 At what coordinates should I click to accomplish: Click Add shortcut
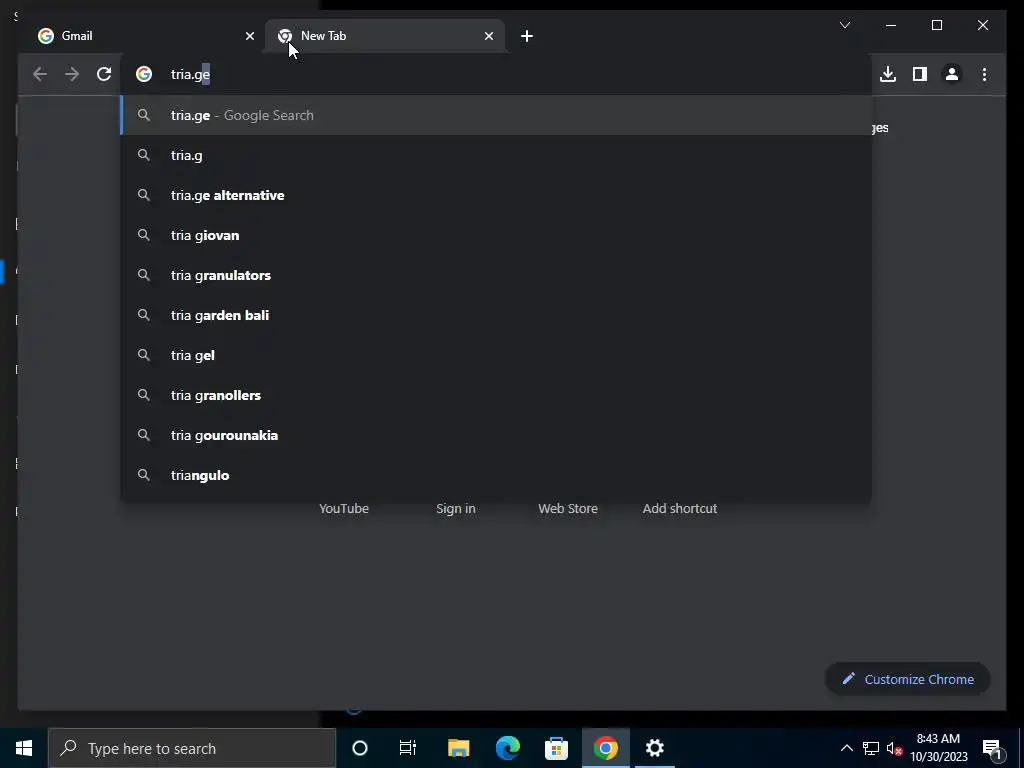click(680, 508)
